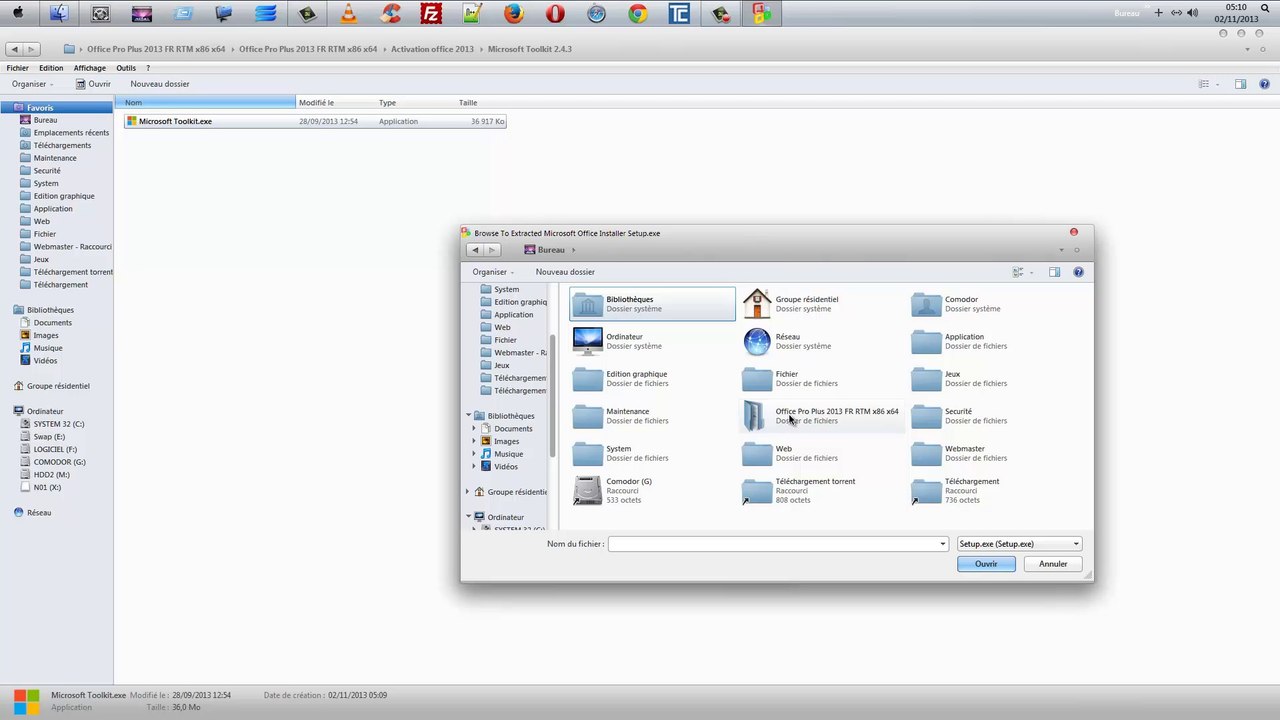Click Nom du fichier input field
Image resolution: width=1280 pixels, height=720 pixels.
coord(773,544)
